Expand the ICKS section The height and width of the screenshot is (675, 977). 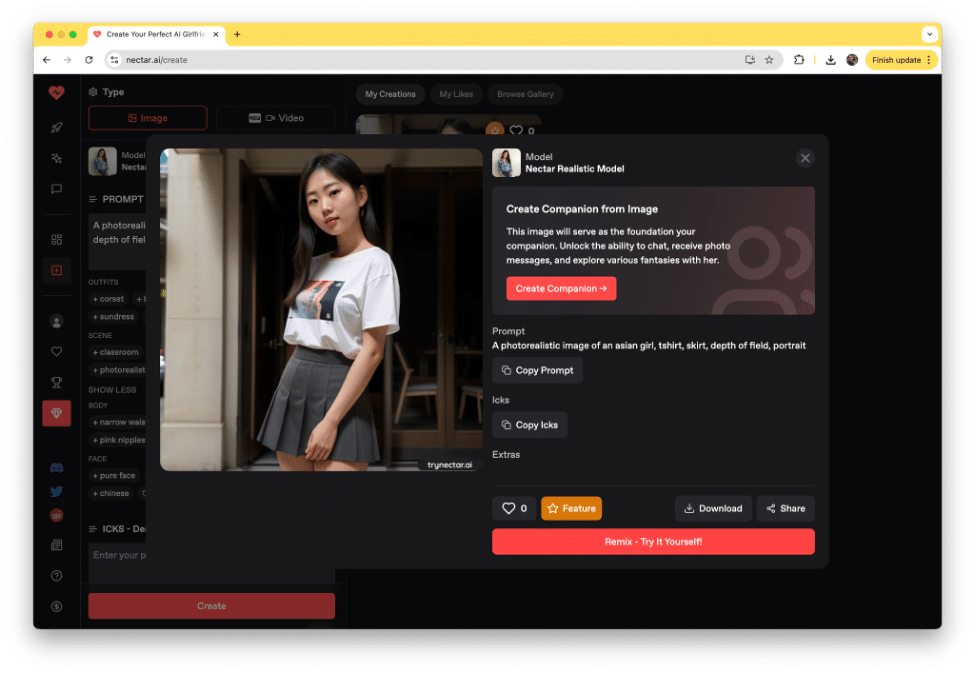pyautogui.click(x=121, y=528)
